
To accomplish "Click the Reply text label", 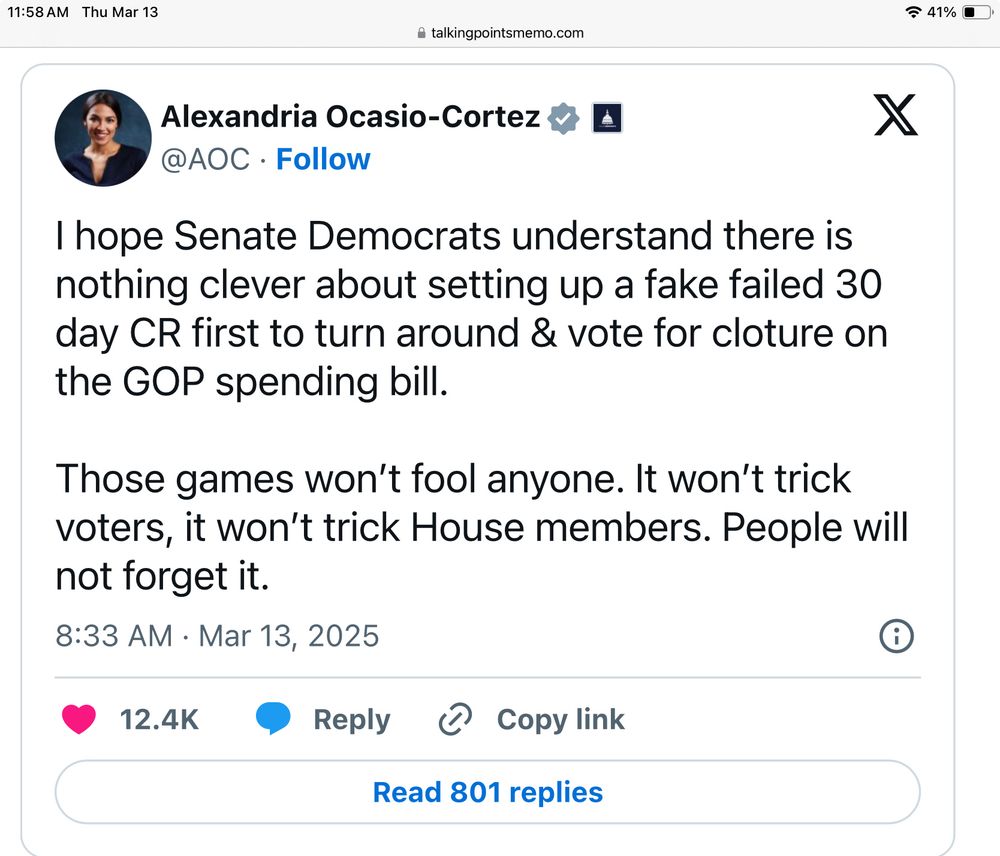I will pyautogui.click(x=351, y=719).
